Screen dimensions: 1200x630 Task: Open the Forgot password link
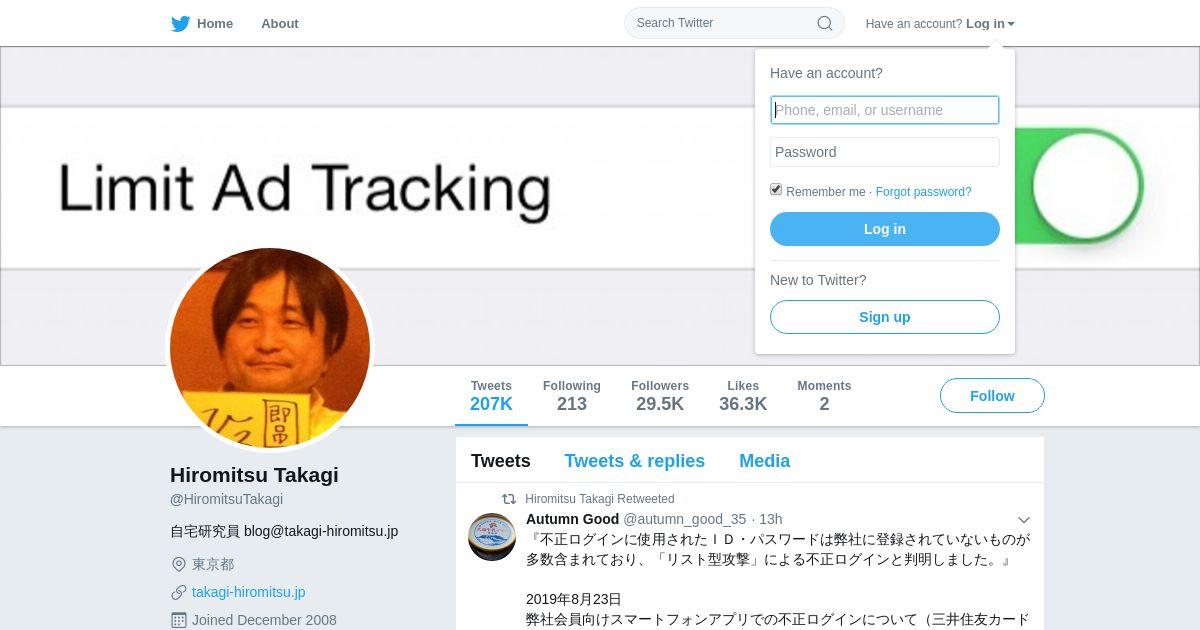click(923, 192)
